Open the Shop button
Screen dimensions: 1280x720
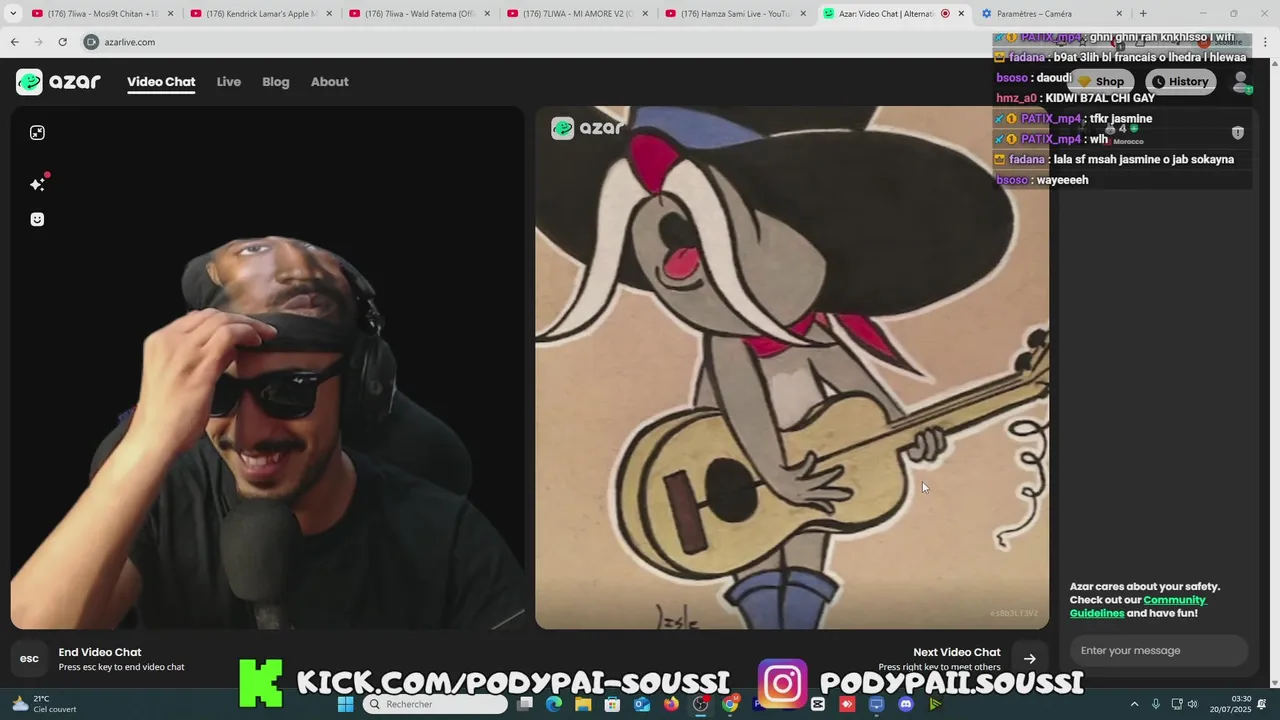click(1101, 82)
